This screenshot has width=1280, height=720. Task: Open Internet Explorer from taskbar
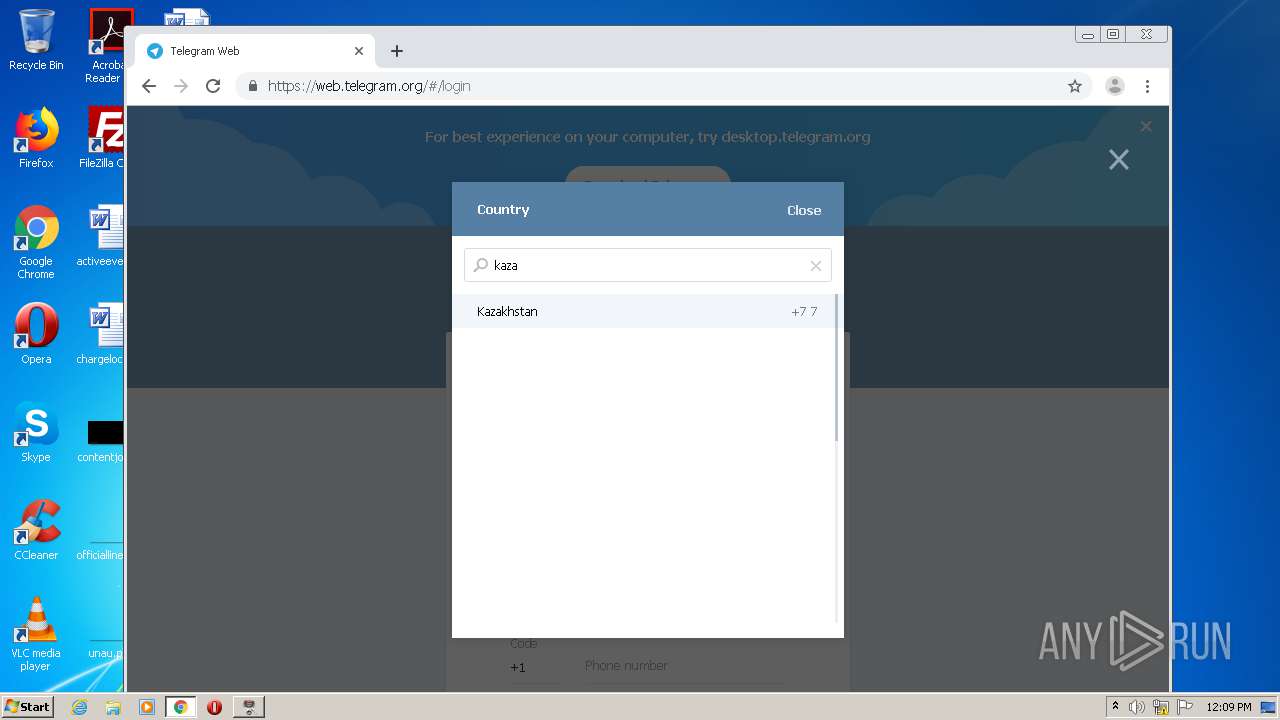click(79, 707)
